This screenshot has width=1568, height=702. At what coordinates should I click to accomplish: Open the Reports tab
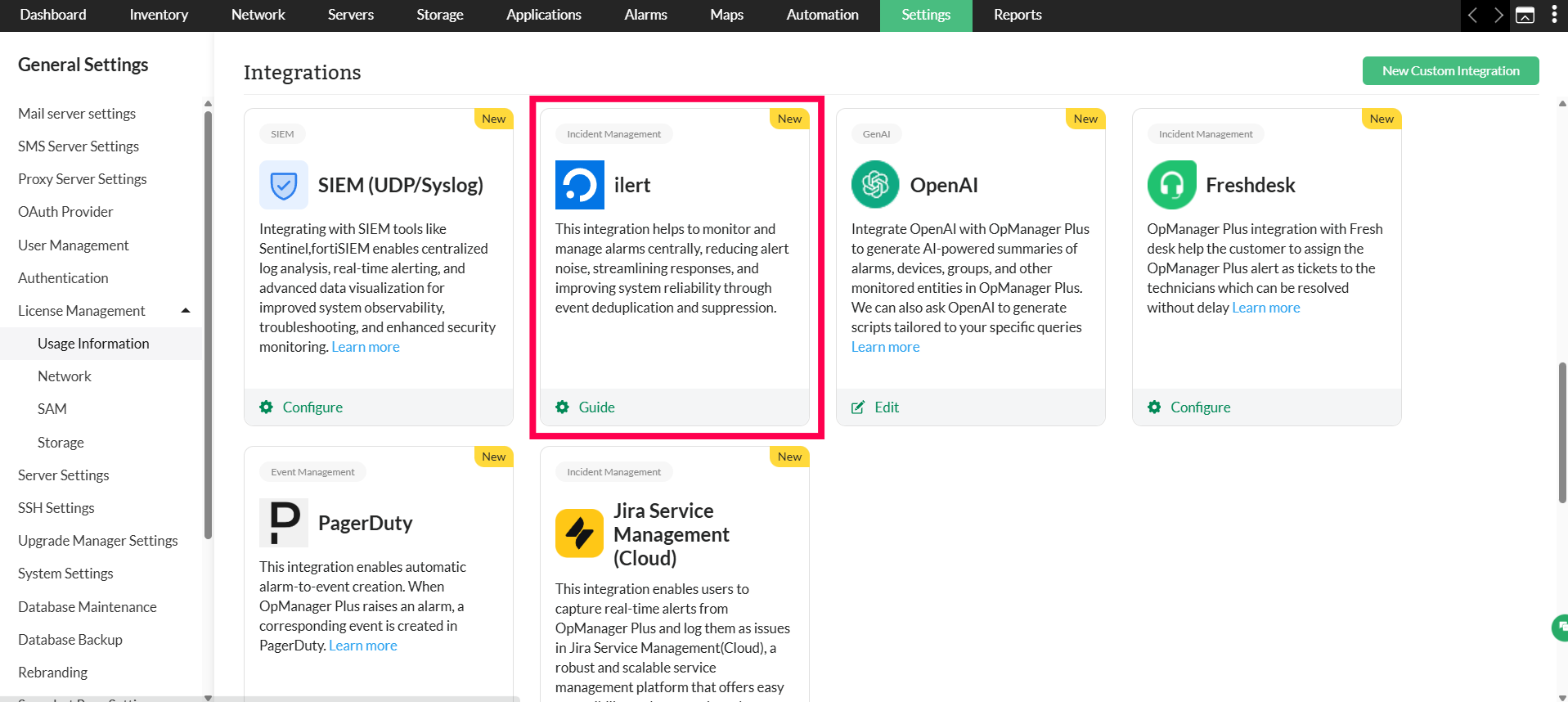tap(1018, 15)
